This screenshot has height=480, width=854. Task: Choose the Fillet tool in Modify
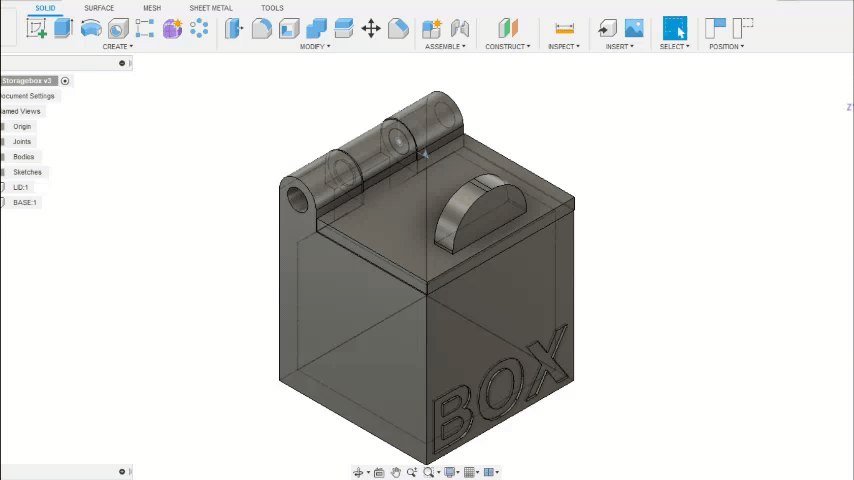(x=262, y=28)
